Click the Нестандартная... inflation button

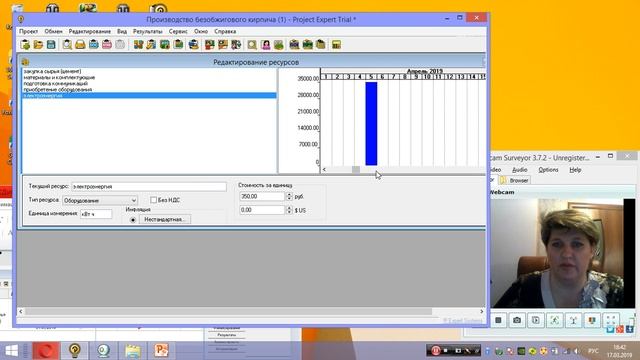pos(164,220)
